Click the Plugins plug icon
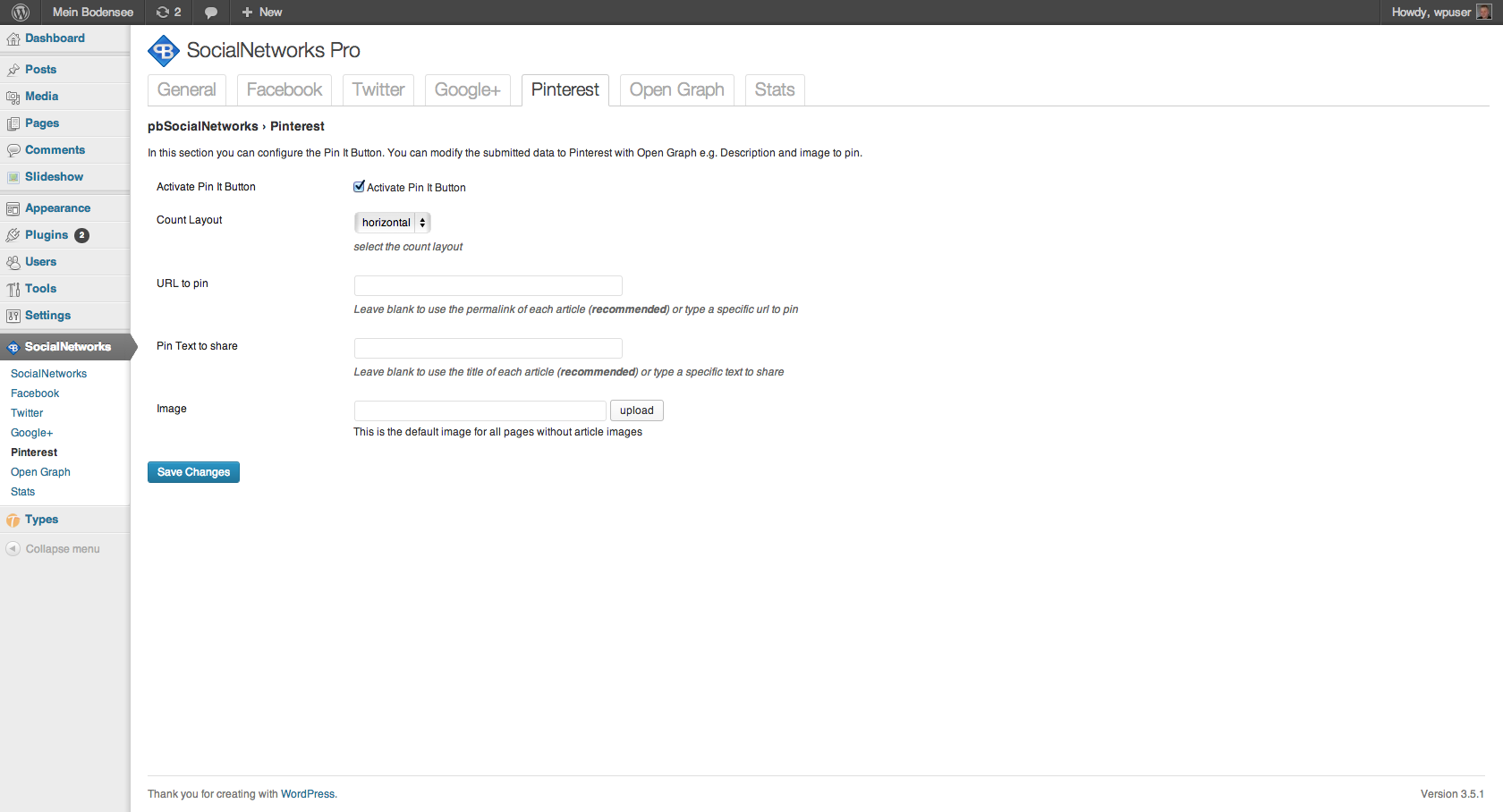The width and height of the screenshot is (1503, 812). (13, 235)
